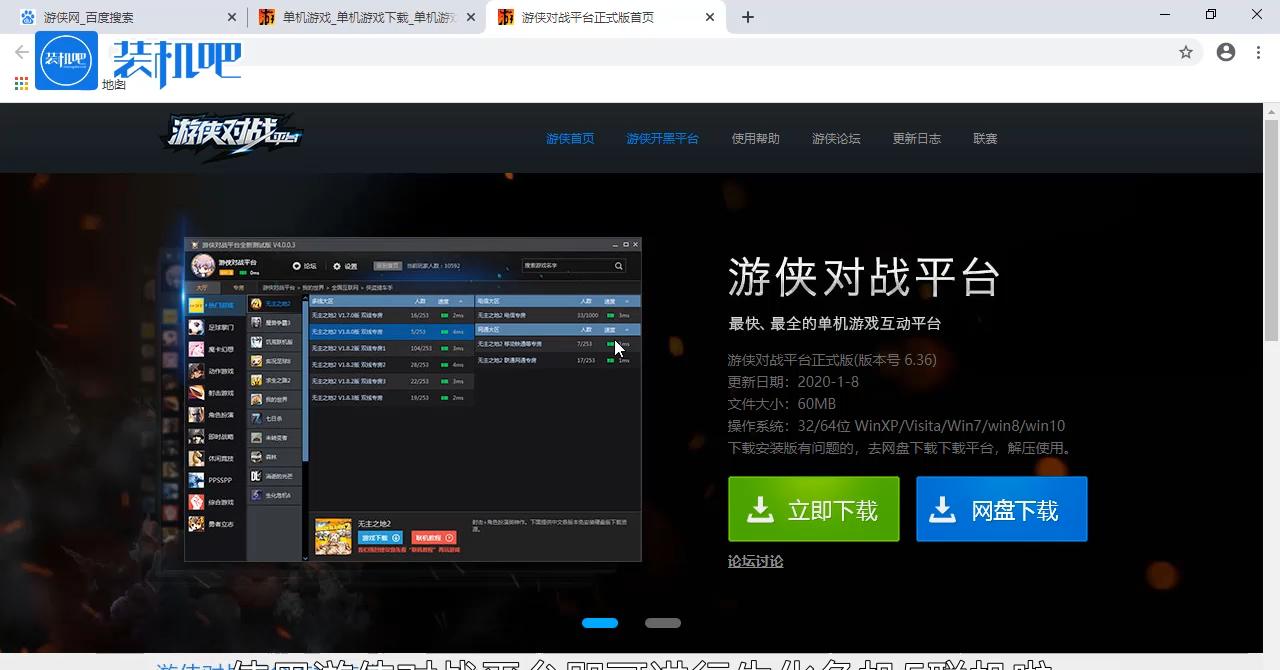Open the 联赛 navigation item
Image resolution: width=1280 pixels, height=670 pixels.
click(x=985, y=139)
